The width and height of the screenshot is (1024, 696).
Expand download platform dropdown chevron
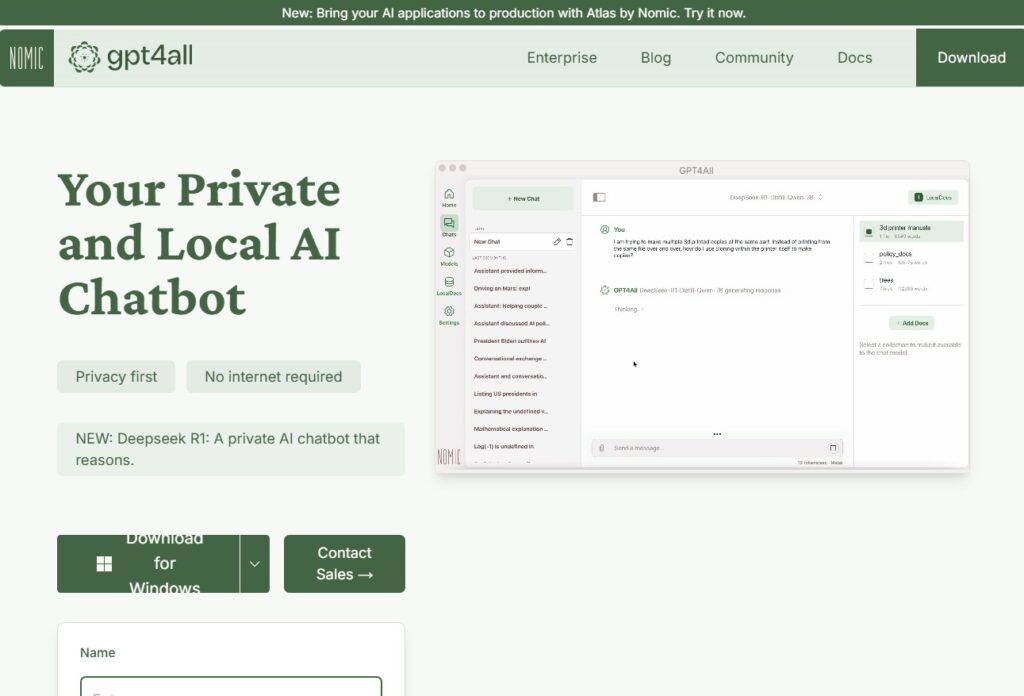click(254, 564)
